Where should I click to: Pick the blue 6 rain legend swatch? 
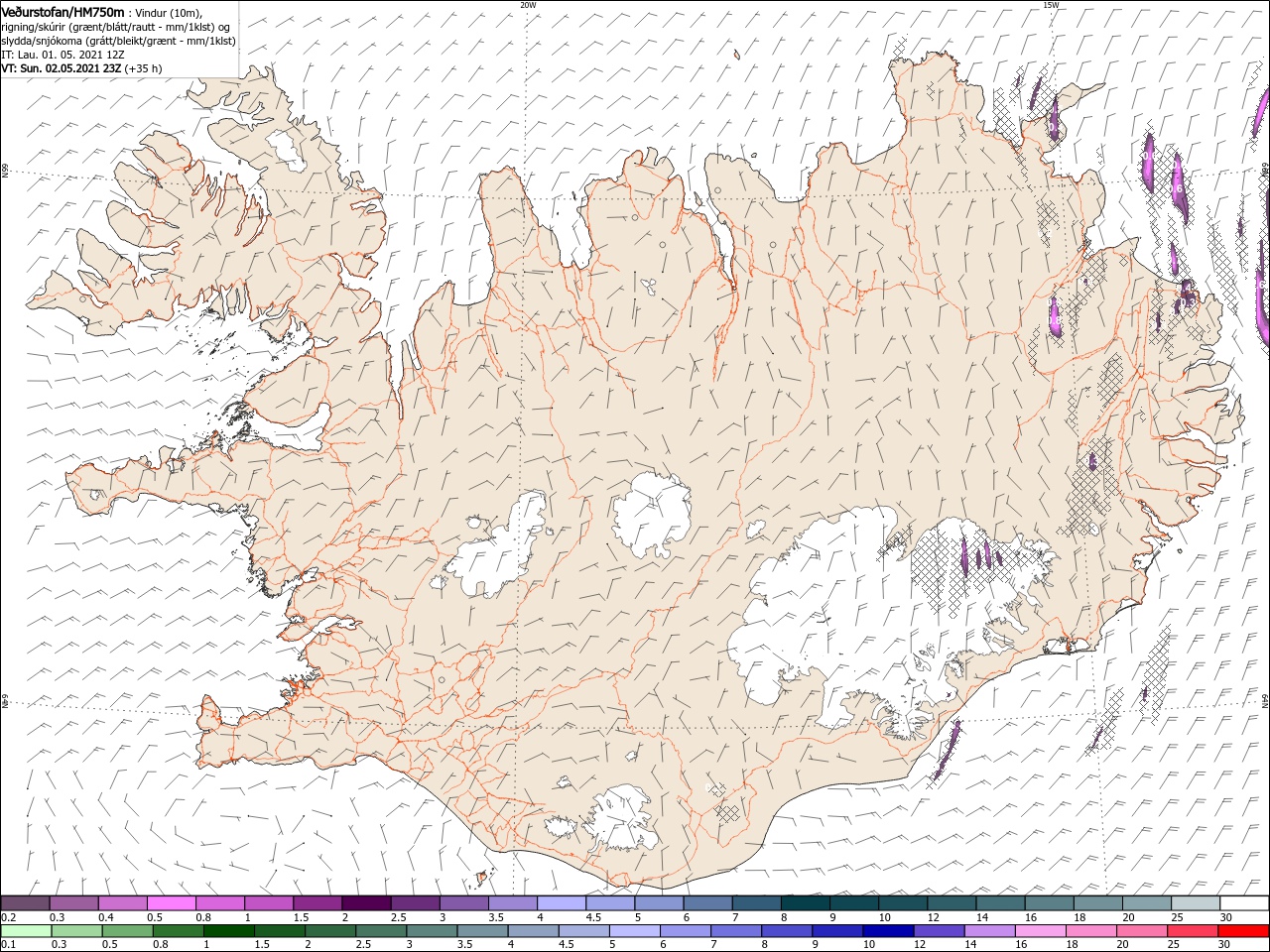(685, 931)
